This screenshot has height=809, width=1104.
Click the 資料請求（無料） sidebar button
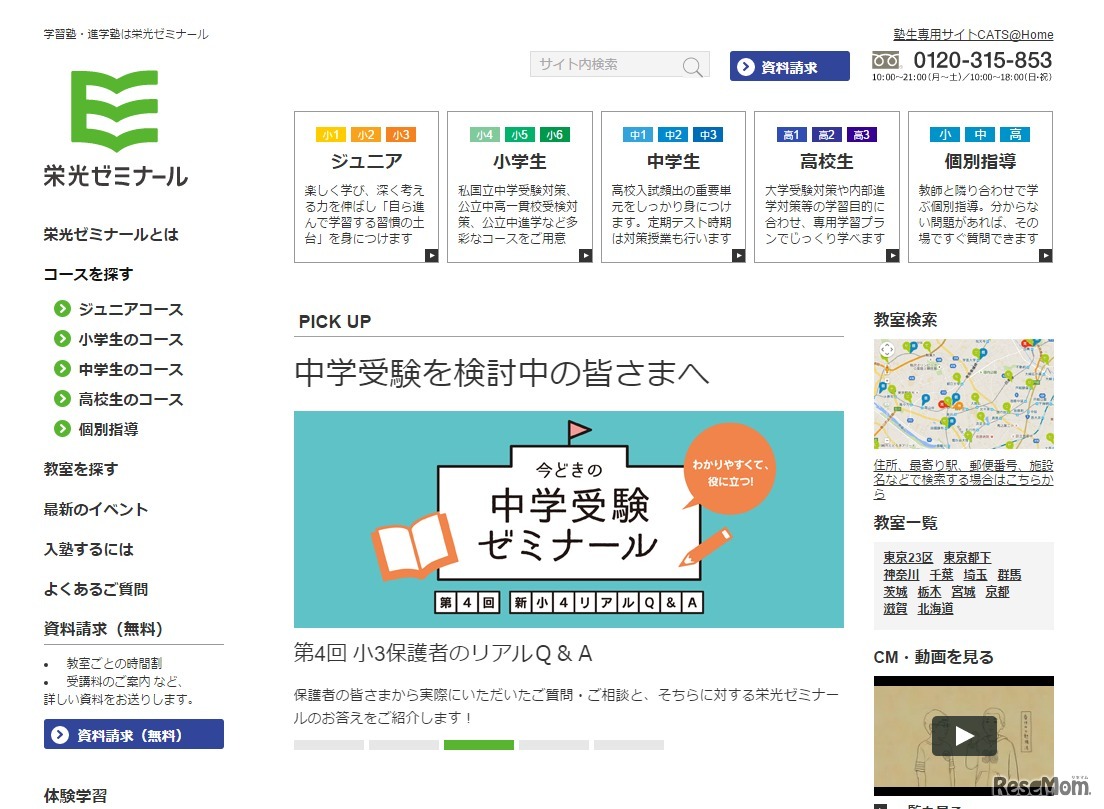pyautogui.click(x=133, y=734)
